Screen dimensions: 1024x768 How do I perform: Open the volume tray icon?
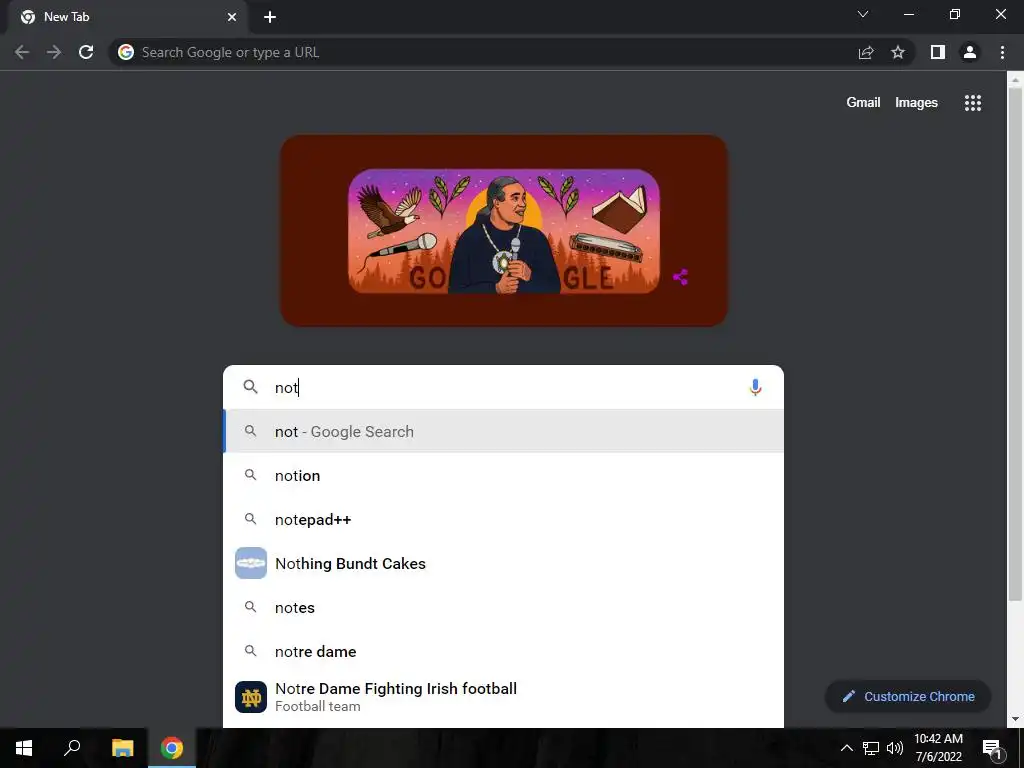pos(895,748)
